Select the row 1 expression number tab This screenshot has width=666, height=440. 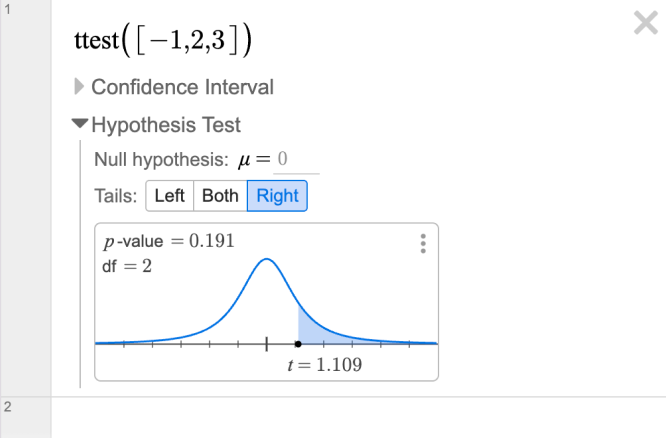pos(25,198)
